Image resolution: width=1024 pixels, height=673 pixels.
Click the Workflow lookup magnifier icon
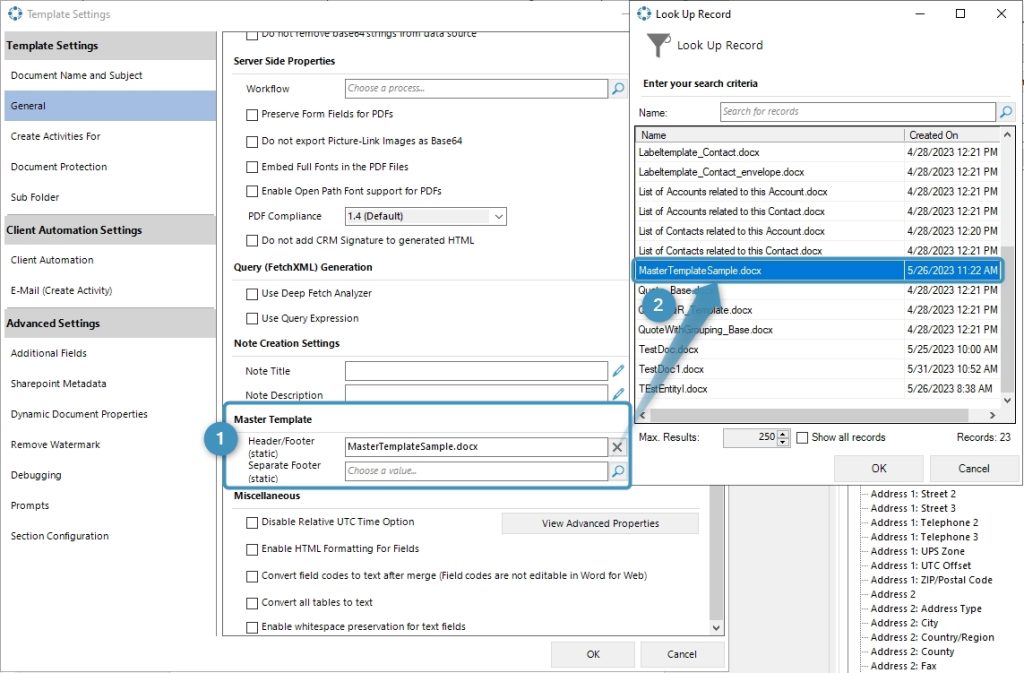(618, 89)
